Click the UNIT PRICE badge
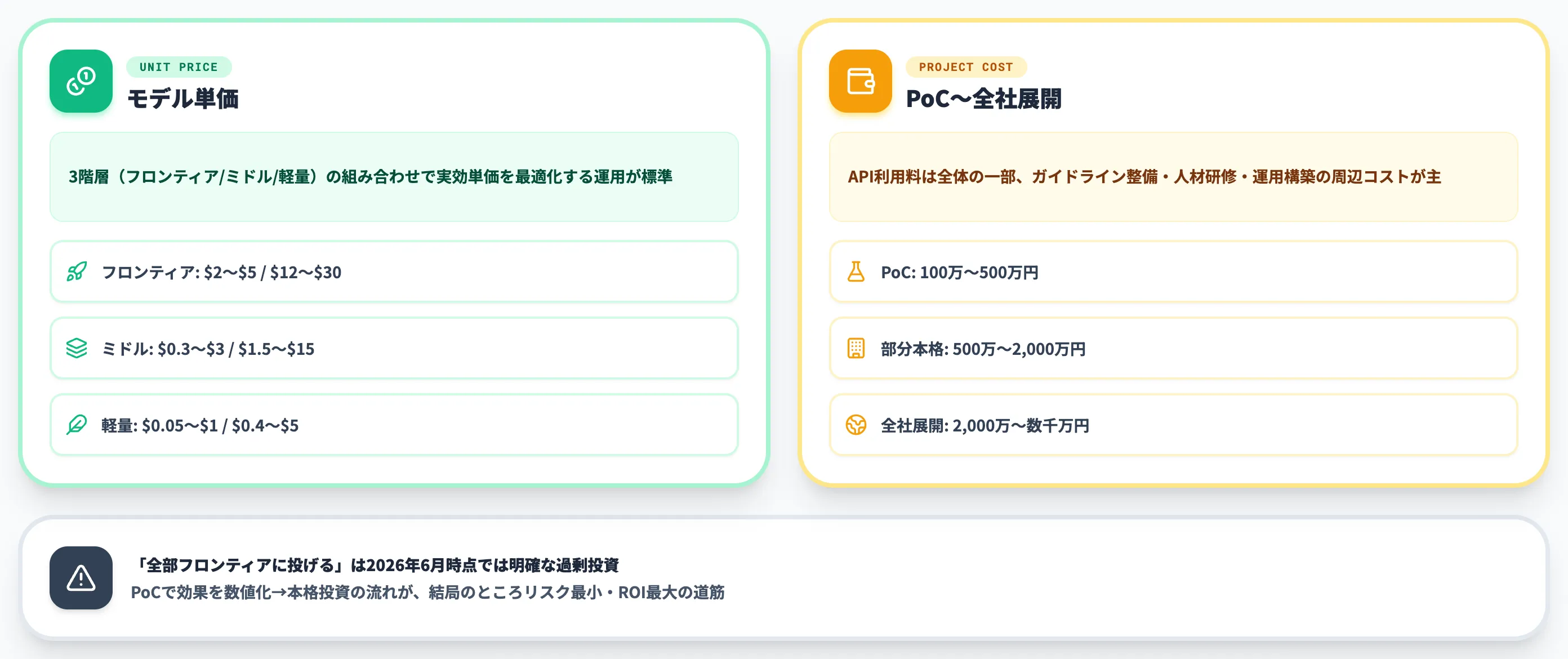1568x659 pixels. (x=179, y=67)
